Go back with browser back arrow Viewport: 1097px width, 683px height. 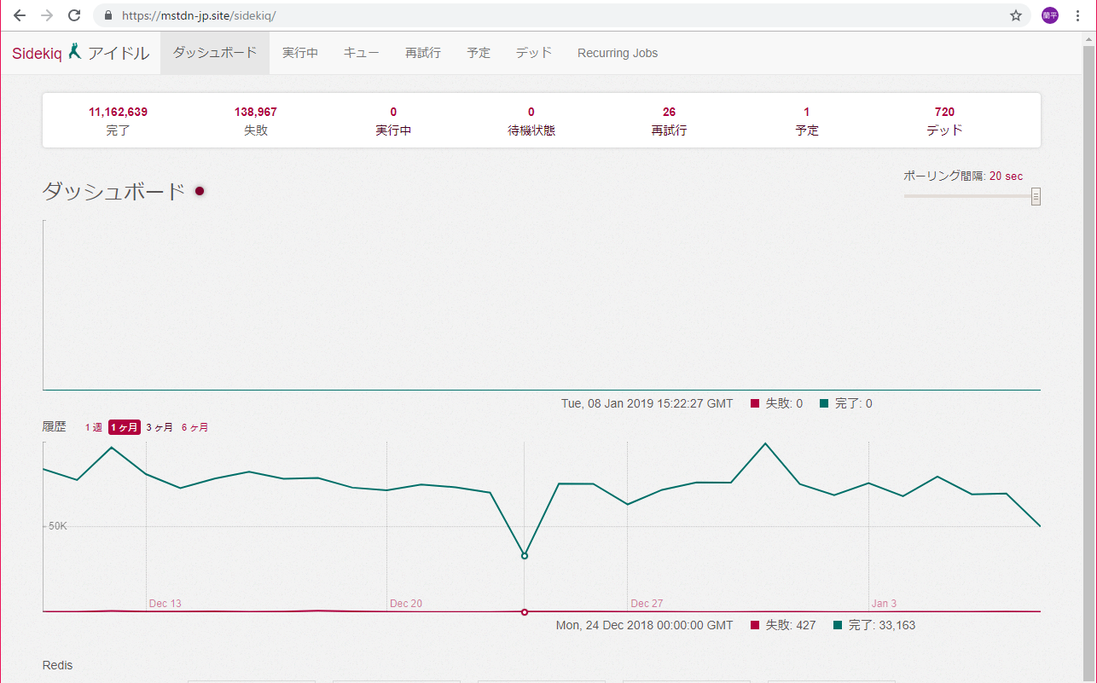pyautogui.click(x=20, y=15)
